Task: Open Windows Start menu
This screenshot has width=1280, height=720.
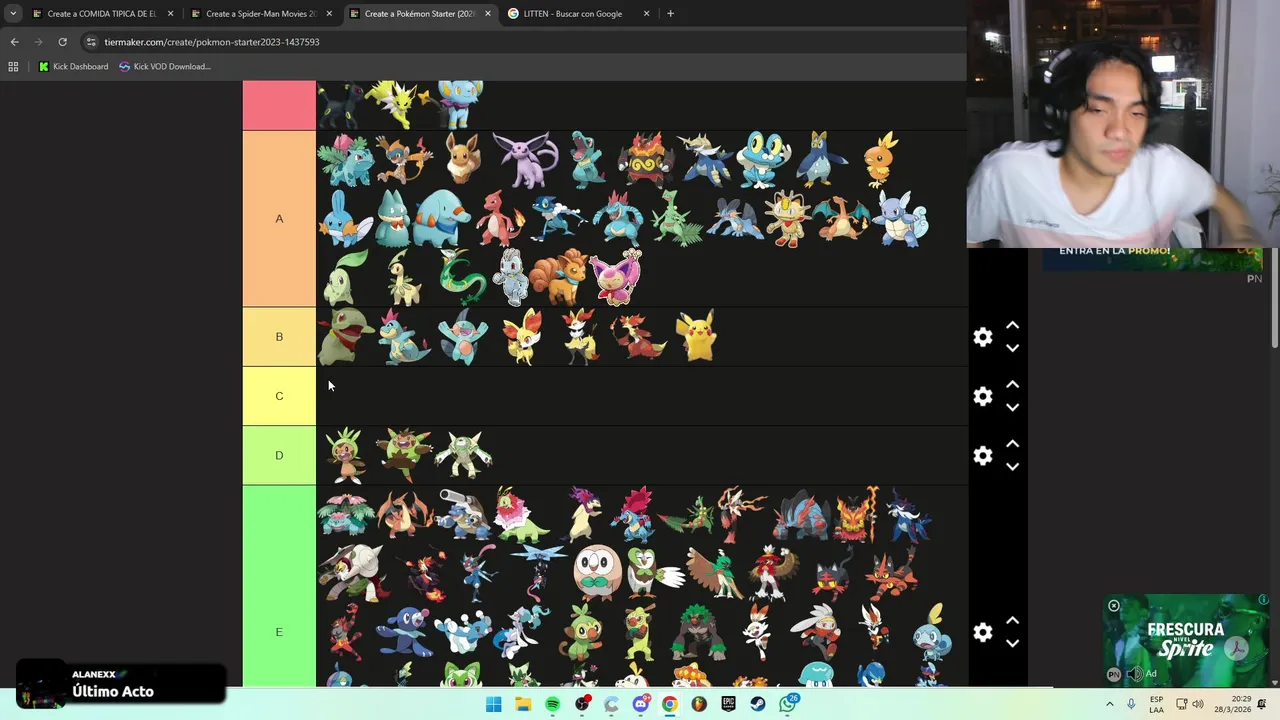Action: [x=493, y=704]
